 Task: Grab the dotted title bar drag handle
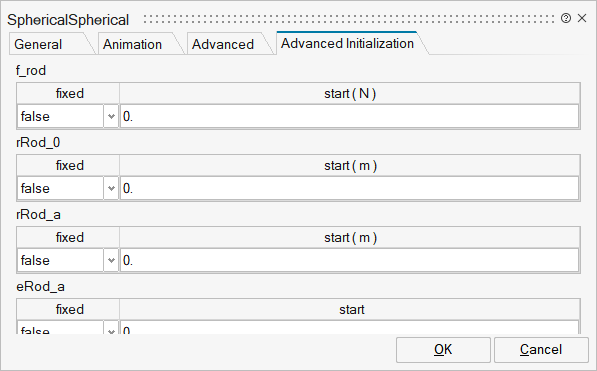coord(349,19)
